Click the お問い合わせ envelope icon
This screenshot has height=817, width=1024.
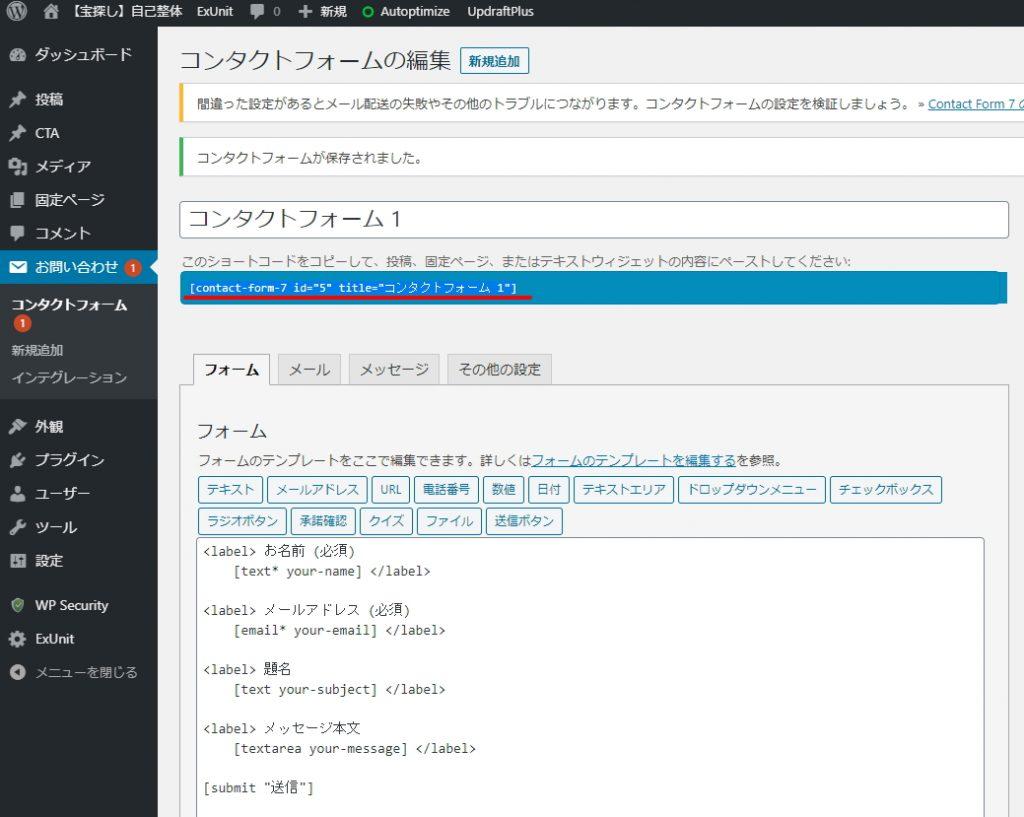point(18,267)
